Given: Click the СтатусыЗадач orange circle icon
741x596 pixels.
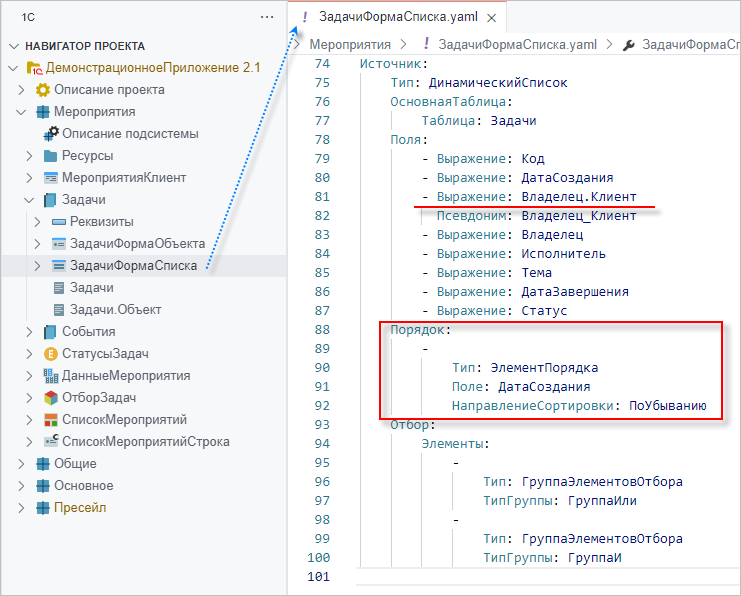Looking at the screenshot, I should [52, 354].
